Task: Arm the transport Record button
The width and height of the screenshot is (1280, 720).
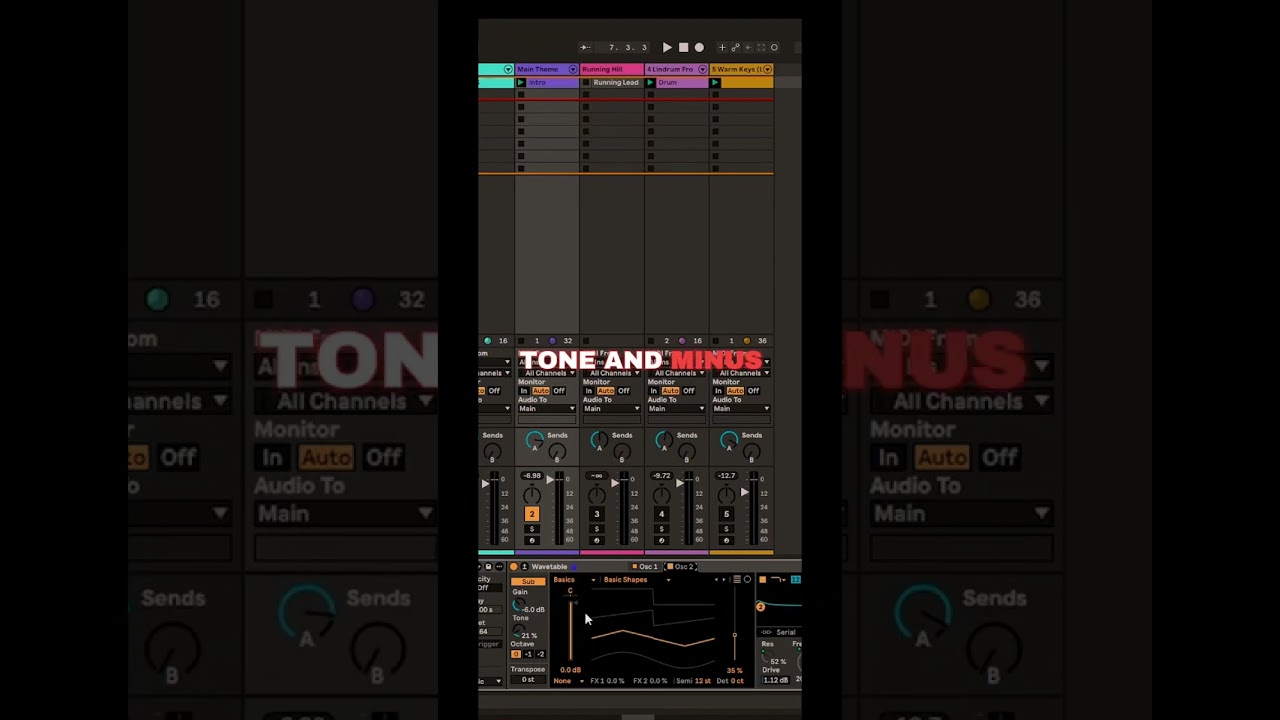Action: point(699,47)
